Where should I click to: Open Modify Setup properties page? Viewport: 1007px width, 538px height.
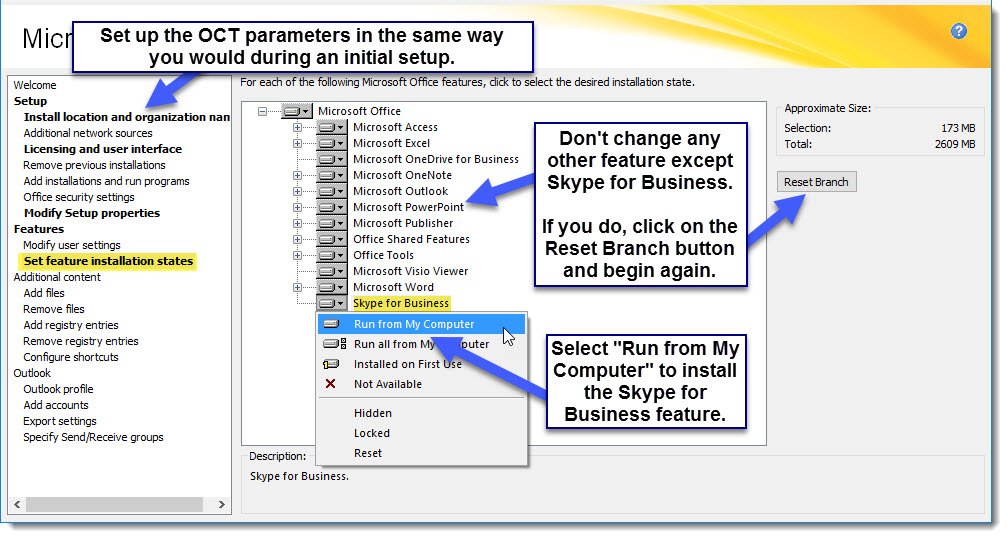tap(92, 213)
